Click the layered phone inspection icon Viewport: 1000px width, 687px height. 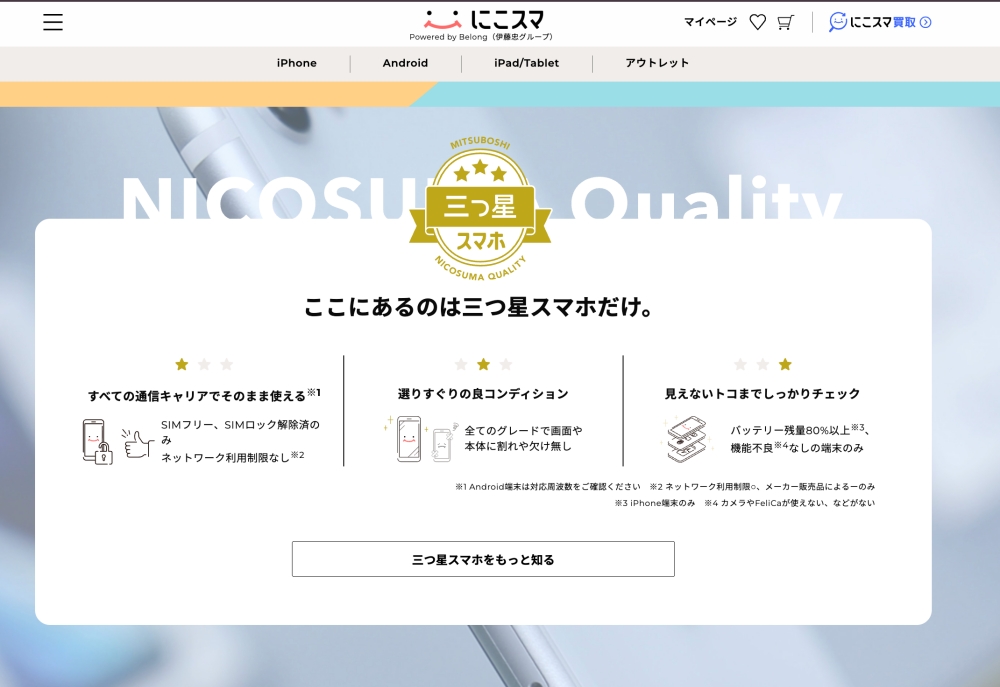point(687,438)
